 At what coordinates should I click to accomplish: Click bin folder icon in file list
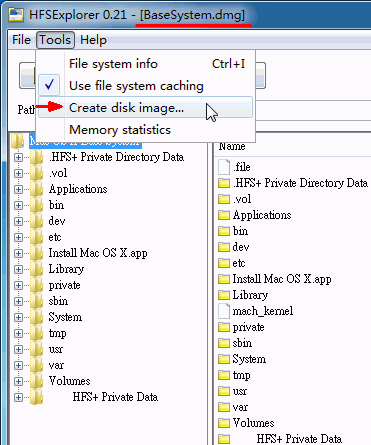click(224, 231)
